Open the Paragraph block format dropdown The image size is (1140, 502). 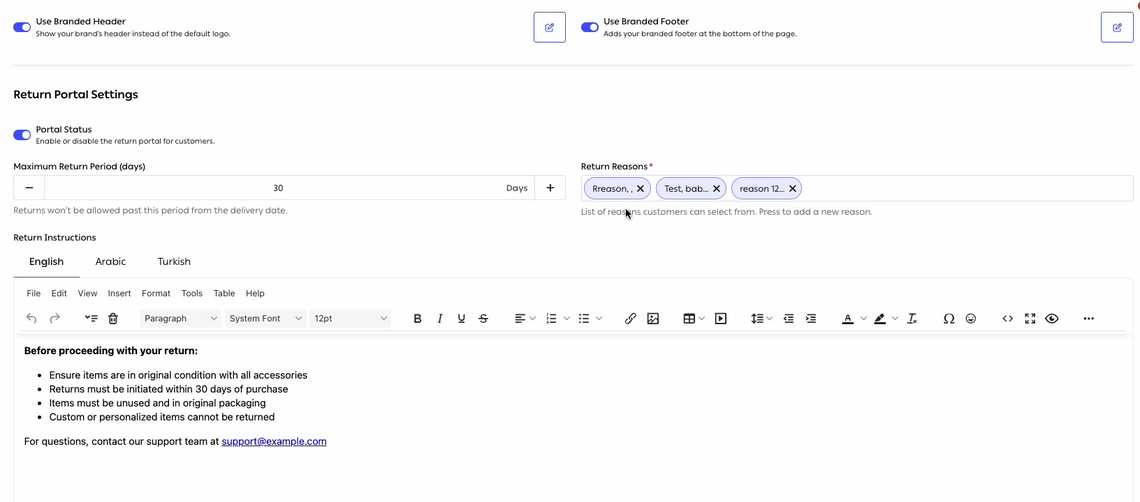point(180,319)
